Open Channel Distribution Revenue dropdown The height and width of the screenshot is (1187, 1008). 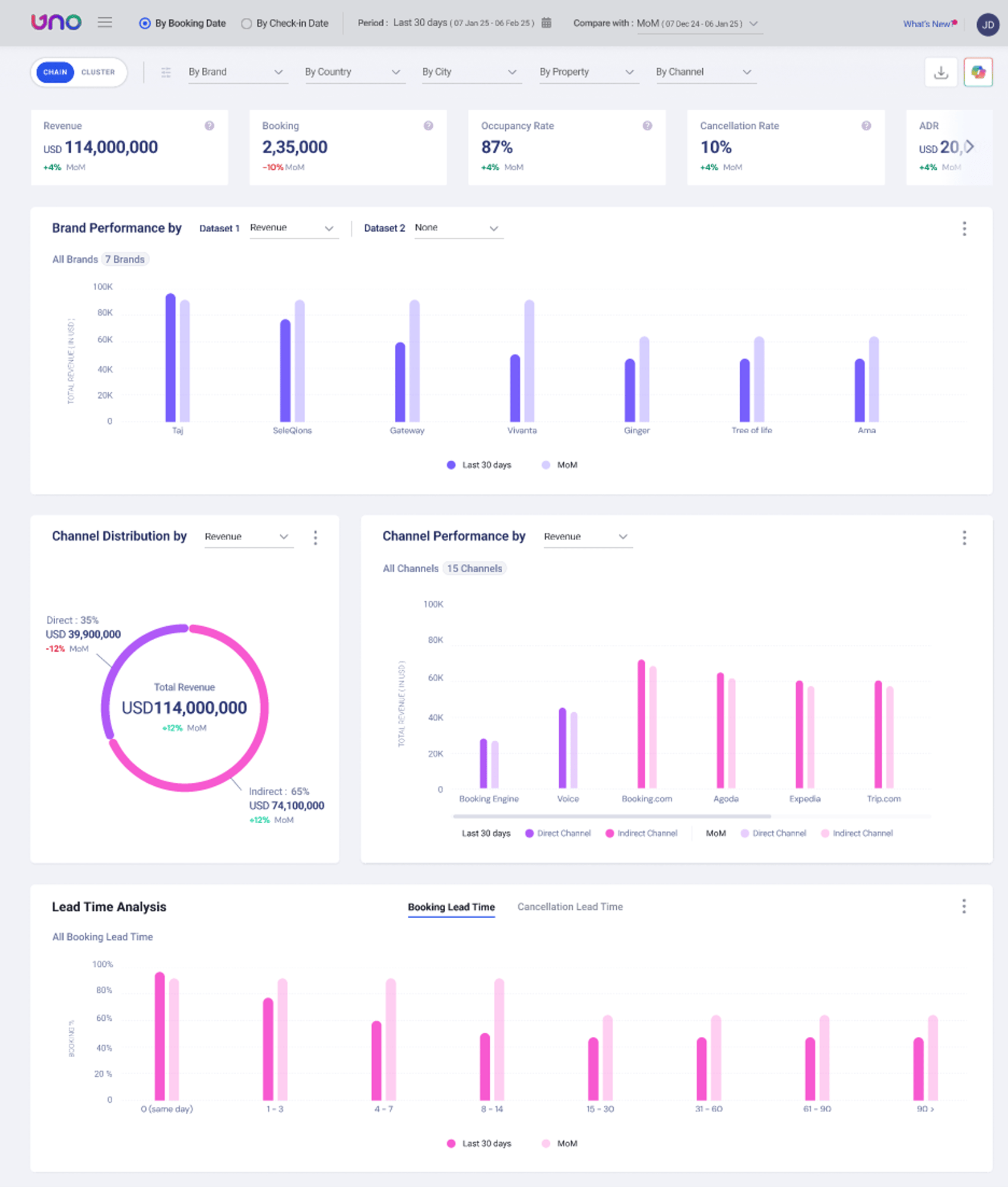tap(246, 537)
